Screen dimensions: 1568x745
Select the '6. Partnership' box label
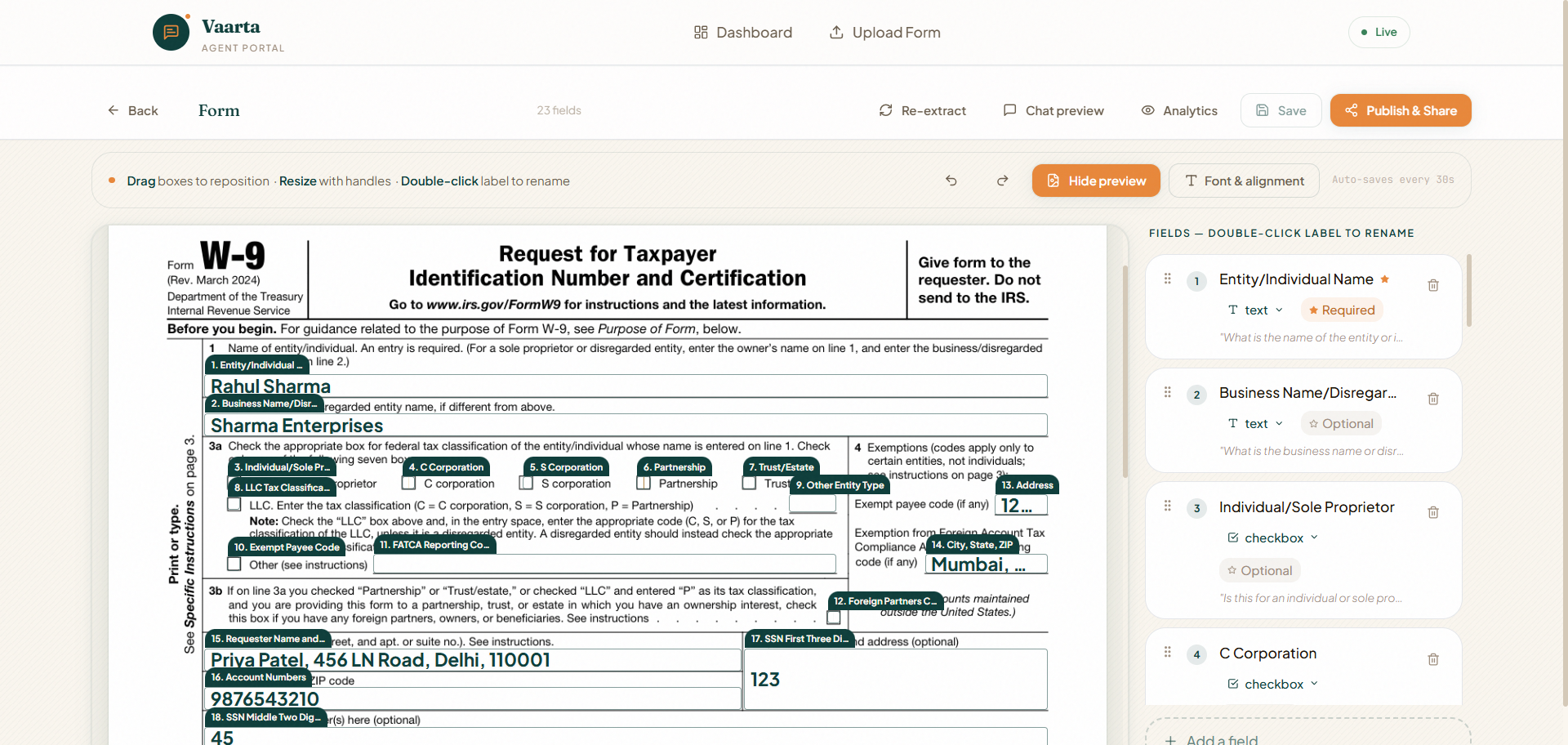coord(674,467)
